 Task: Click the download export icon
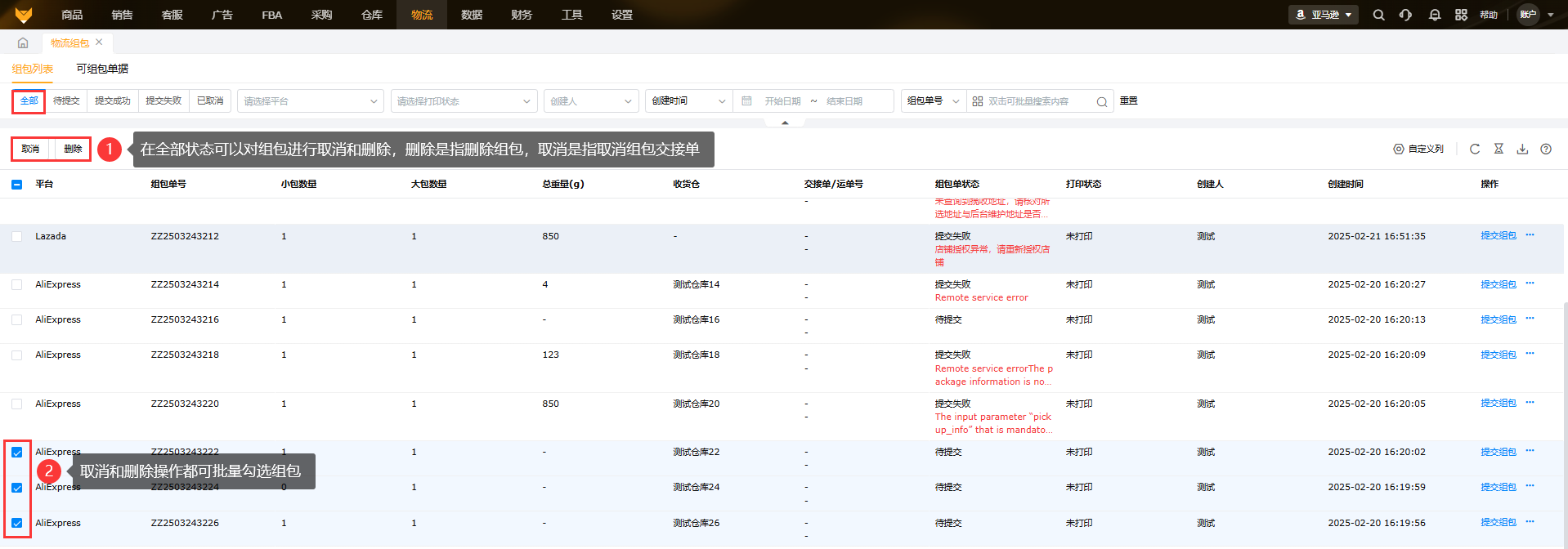tap(1522, 149)
